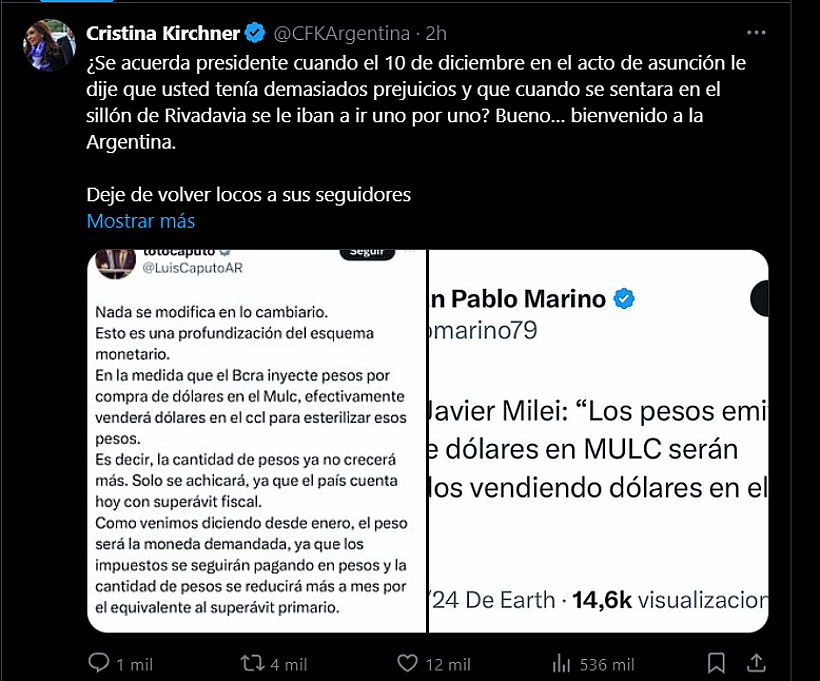
Task: Repost the tweet via retweet icon
Action: pos(252,663)
